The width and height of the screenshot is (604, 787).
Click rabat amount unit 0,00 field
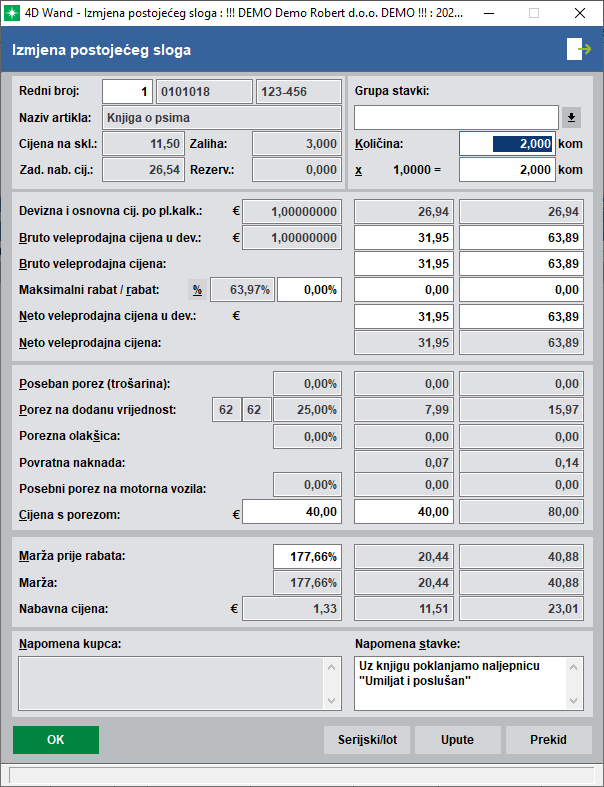(x=404, y=290)
